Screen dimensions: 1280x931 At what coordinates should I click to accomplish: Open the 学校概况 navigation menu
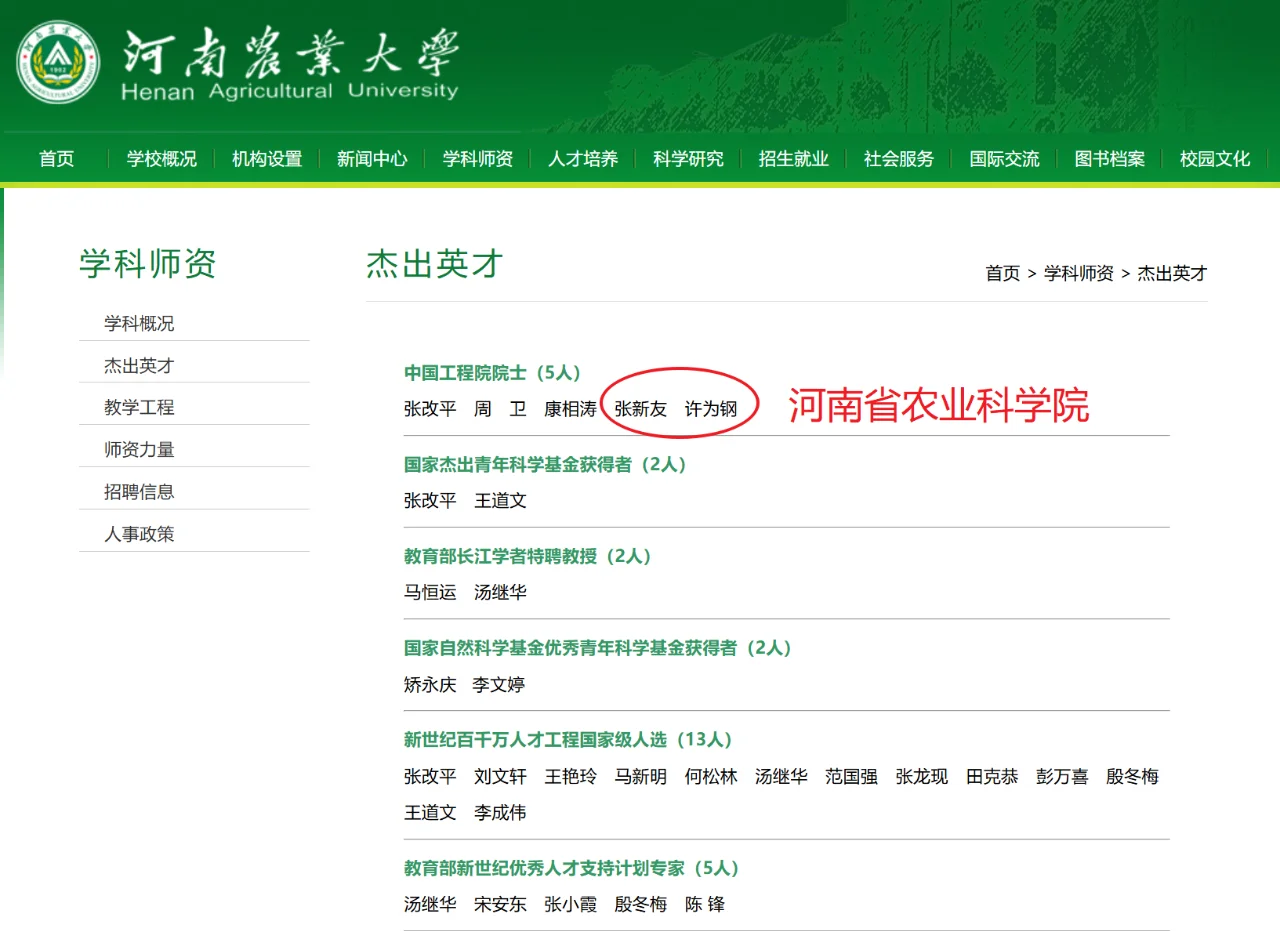tap(162, 159)
